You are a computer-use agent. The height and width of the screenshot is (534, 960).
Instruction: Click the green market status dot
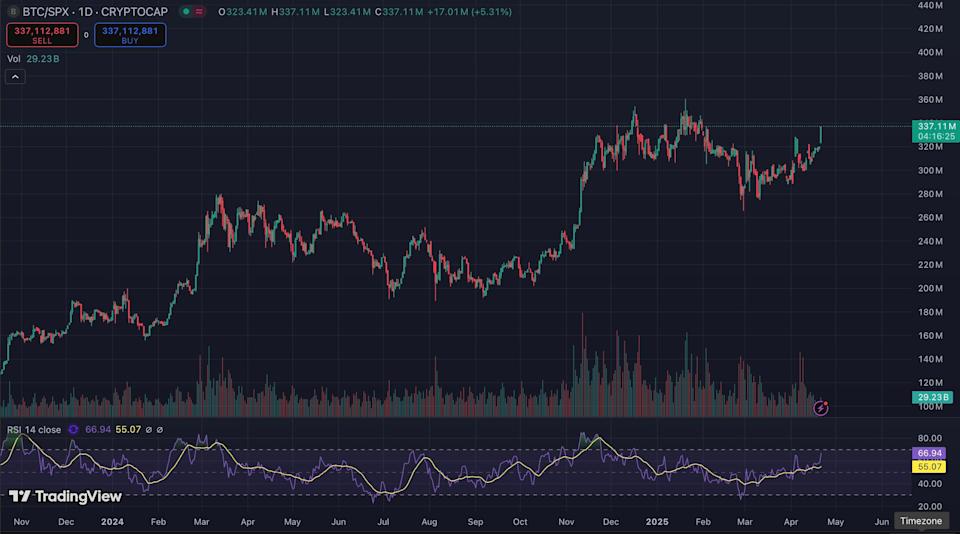(x=186, y=12)
